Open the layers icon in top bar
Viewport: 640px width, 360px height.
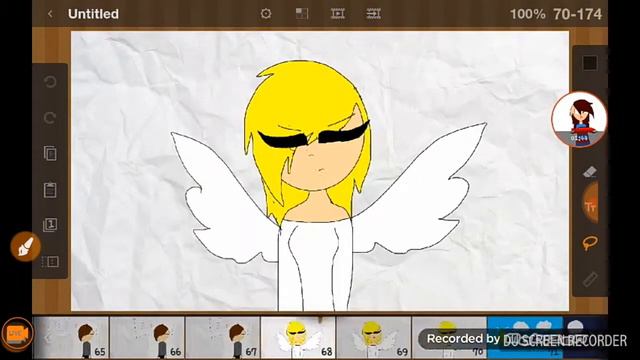302,14
